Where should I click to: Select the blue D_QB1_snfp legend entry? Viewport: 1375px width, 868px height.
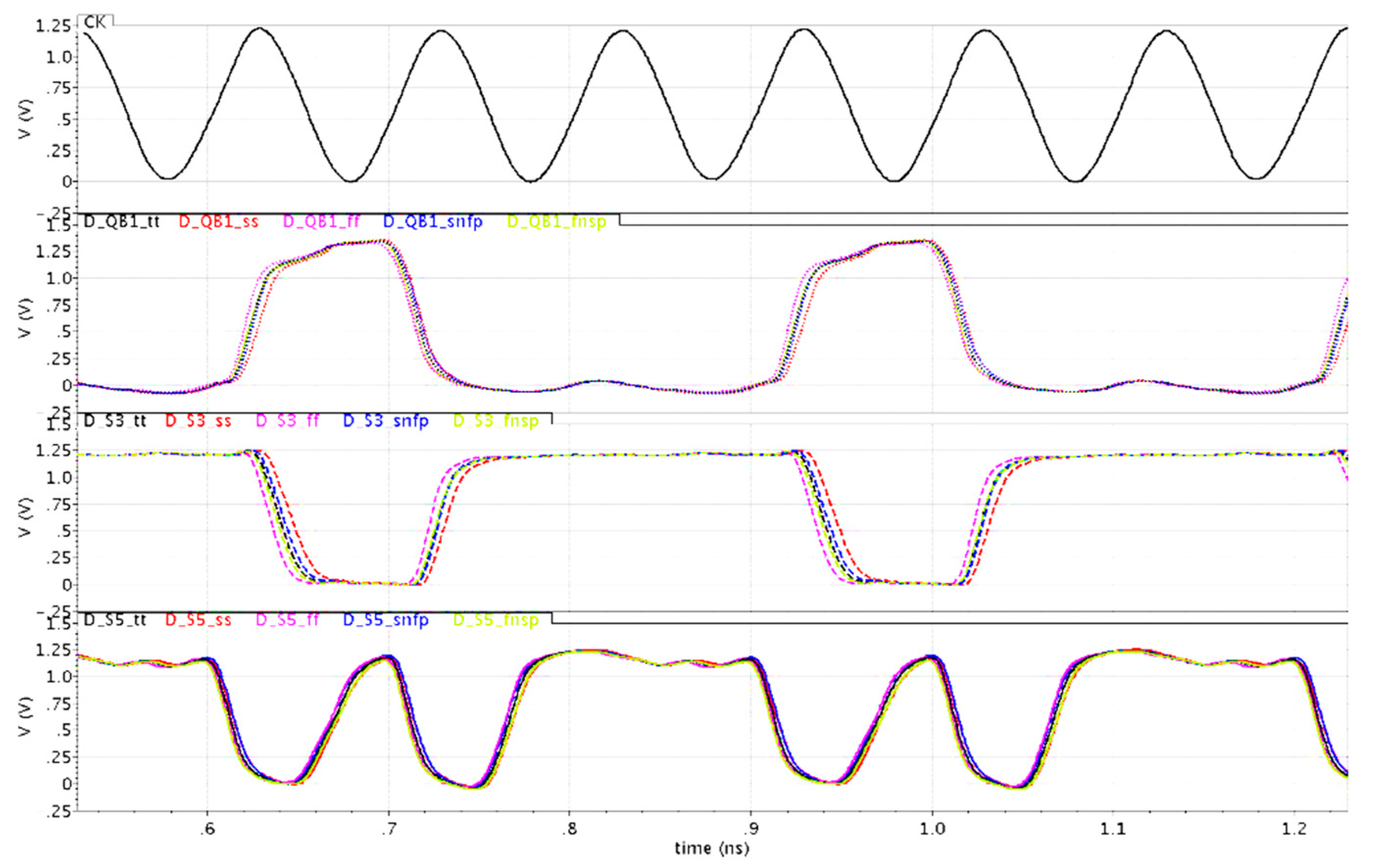point(433,221)
